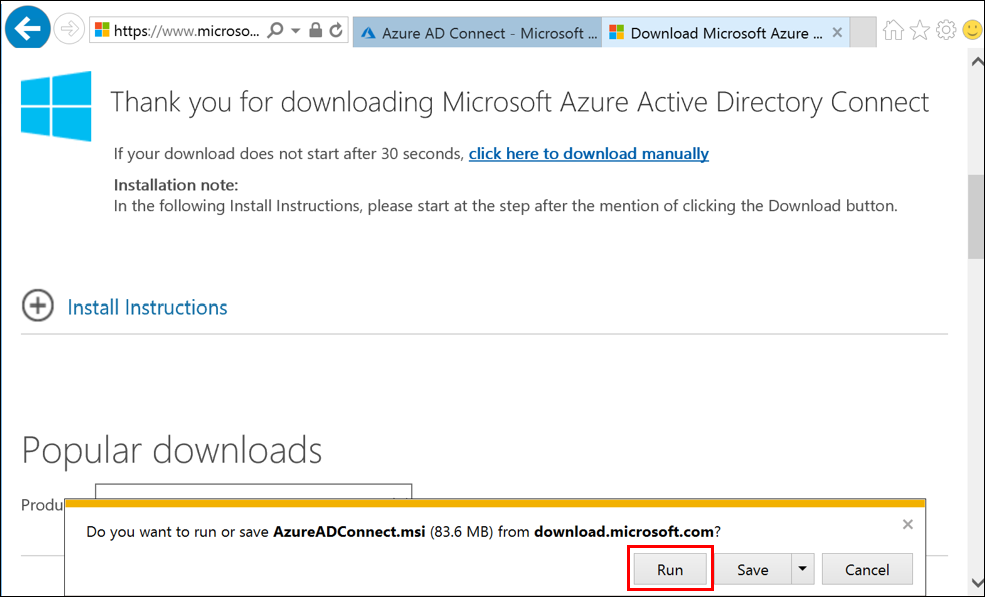This screenshot has width=985, height=597.
Task: Dismiss the download notification bar with X
Action: pyautogui.click(x=907, y=524)
